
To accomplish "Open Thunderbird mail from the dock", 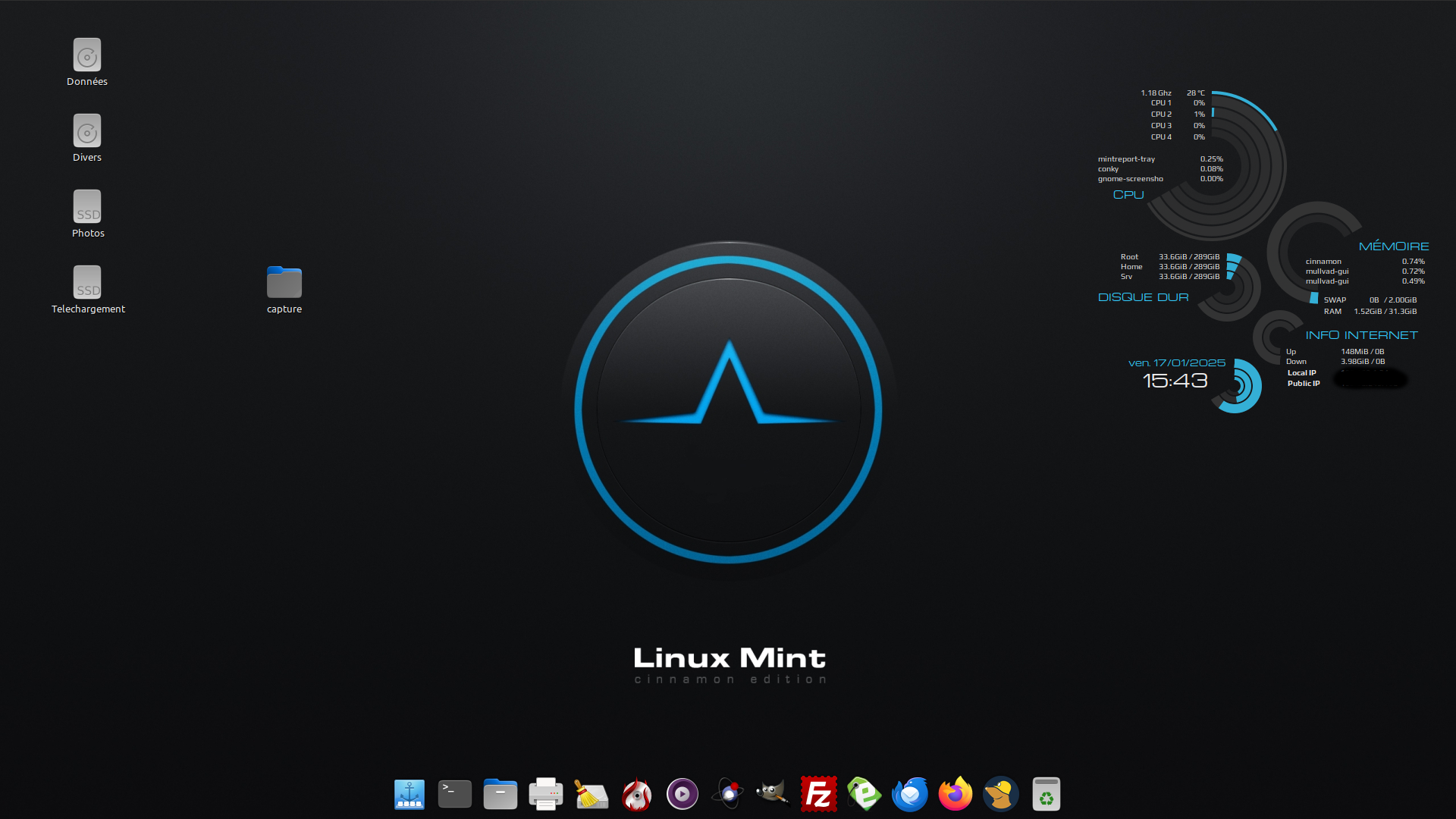I will tap(910, 794).
